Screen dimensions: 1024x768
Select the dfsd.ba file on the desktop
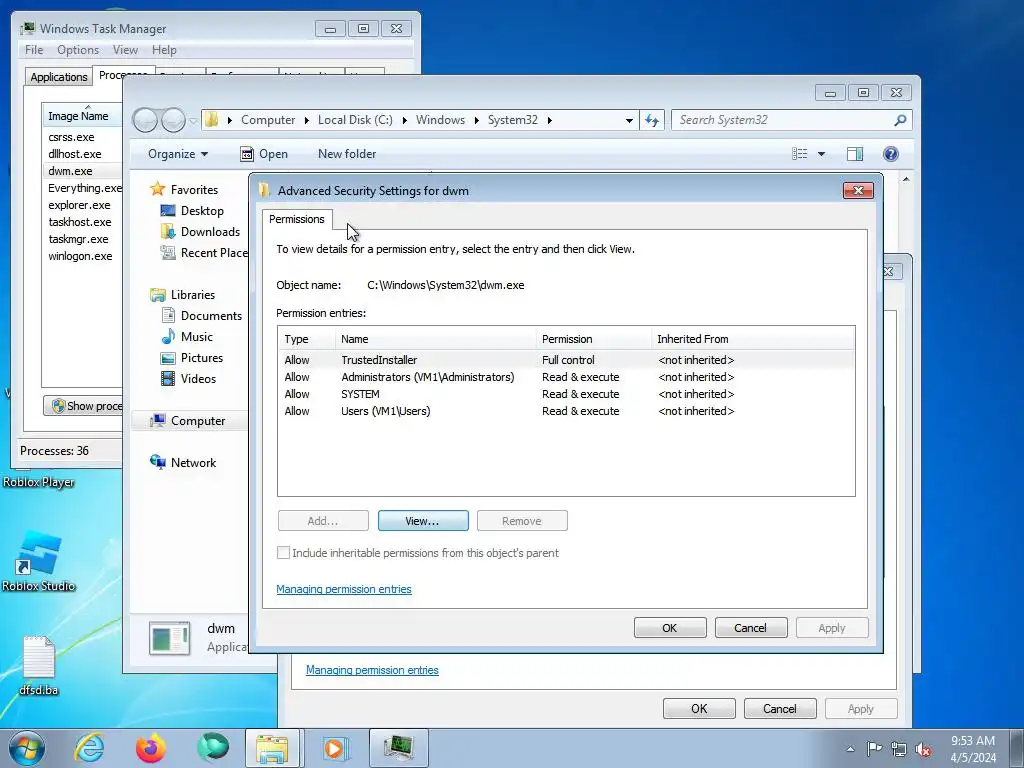(39, 666)
